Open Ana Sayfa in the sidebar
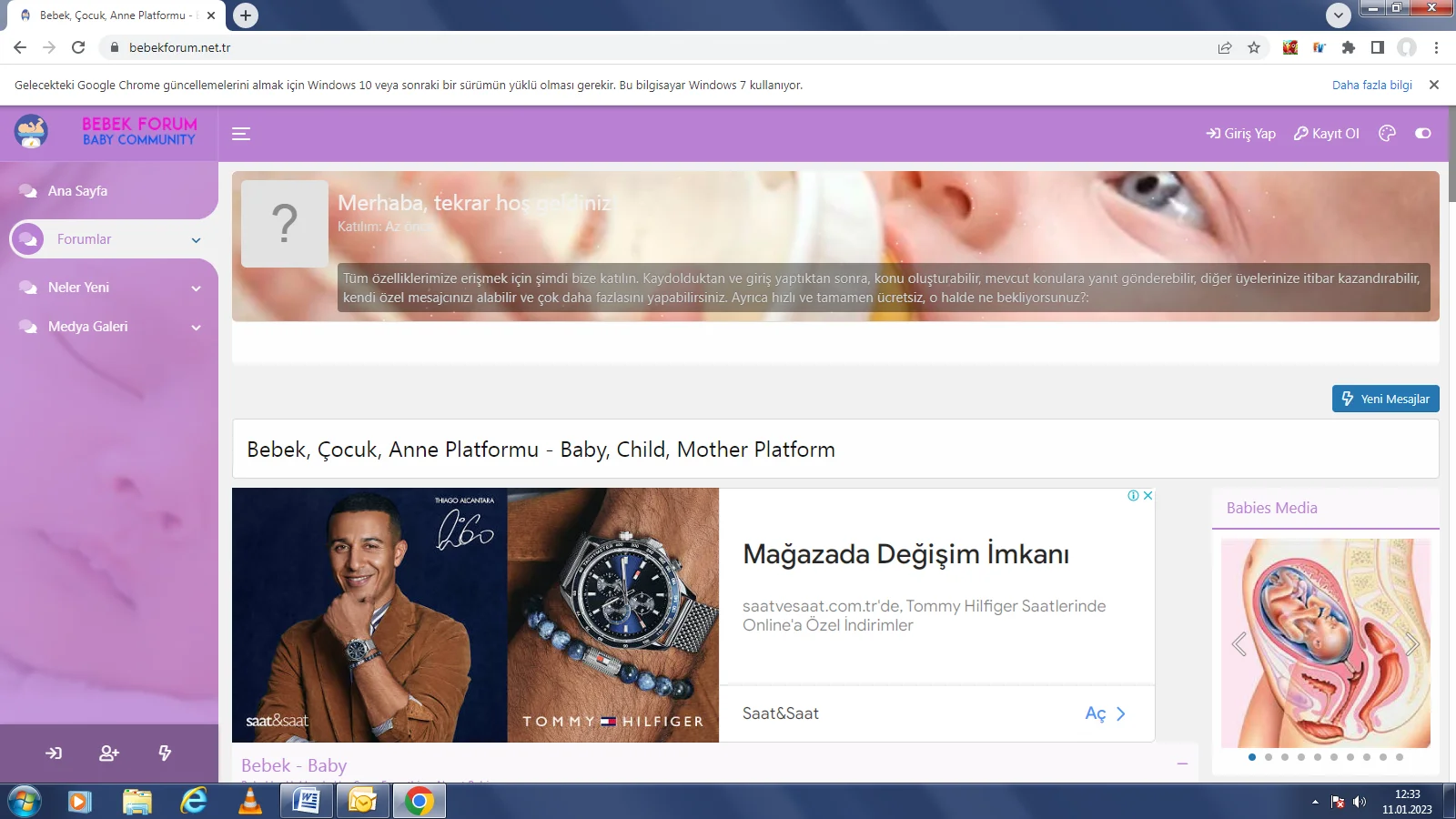This screenshot has width=1456, height=819. pos(77,191)
